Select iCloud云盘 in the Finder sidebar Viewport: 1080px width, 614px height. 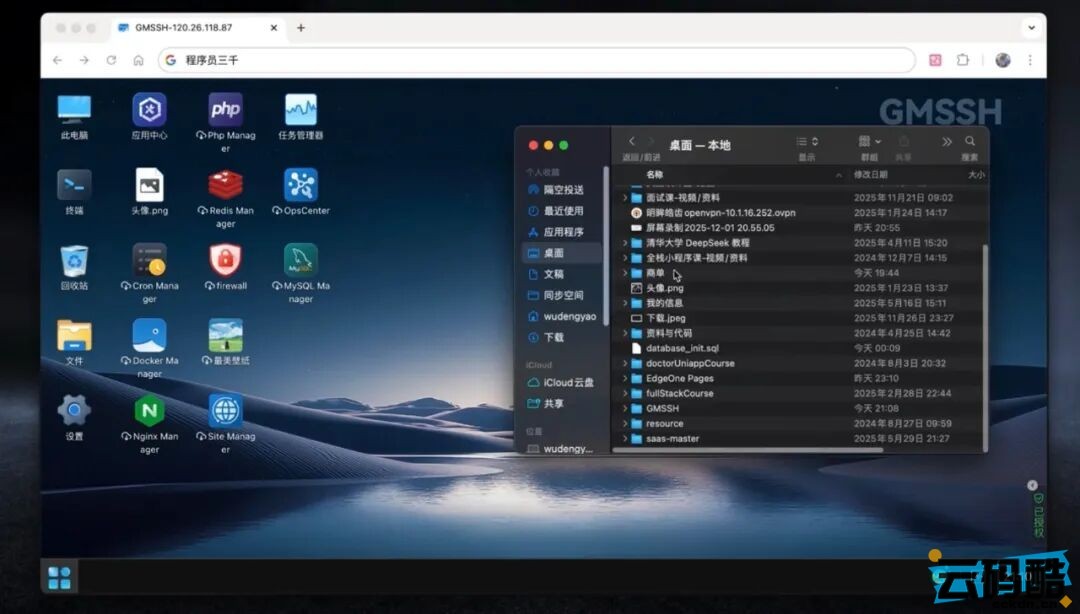(568, 383)
